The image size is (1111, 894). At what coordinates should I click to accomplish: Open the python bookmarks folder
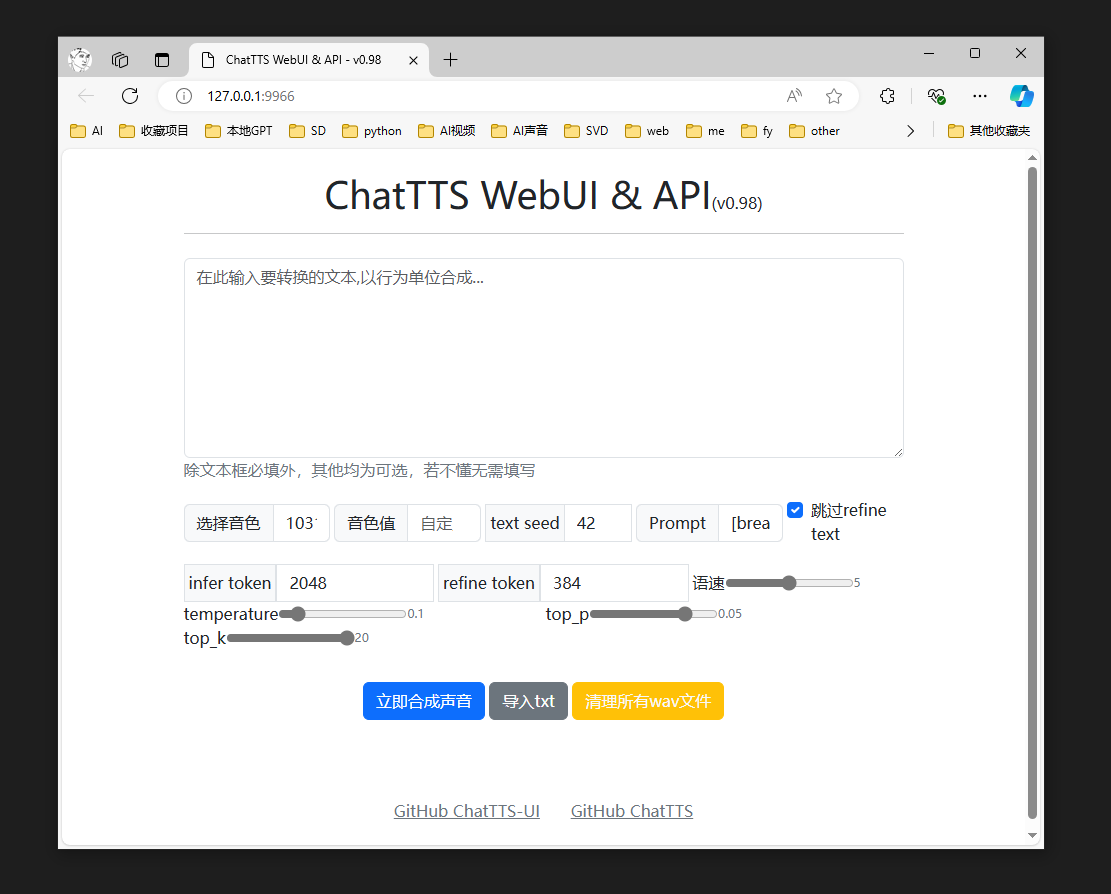click(x=372, y=131)
